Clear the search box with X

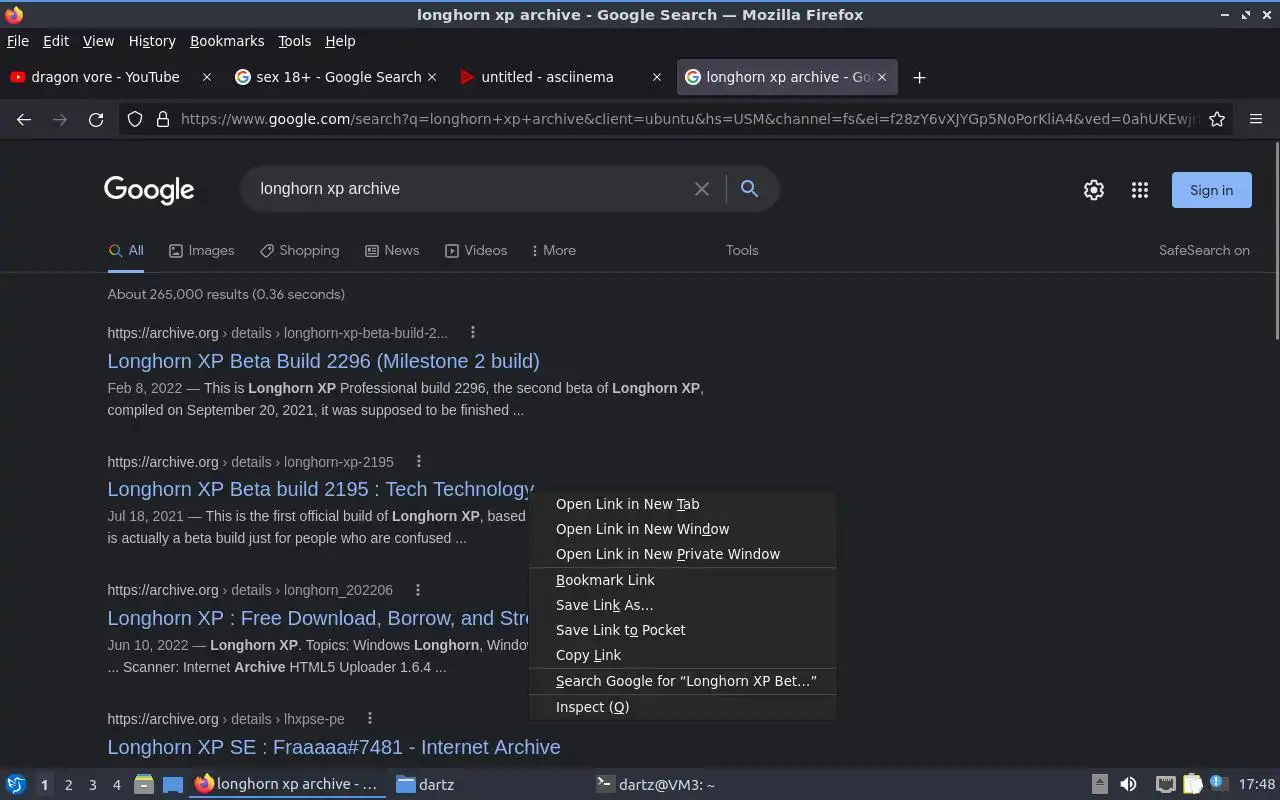pyautogui.click(x=702, y=189)
